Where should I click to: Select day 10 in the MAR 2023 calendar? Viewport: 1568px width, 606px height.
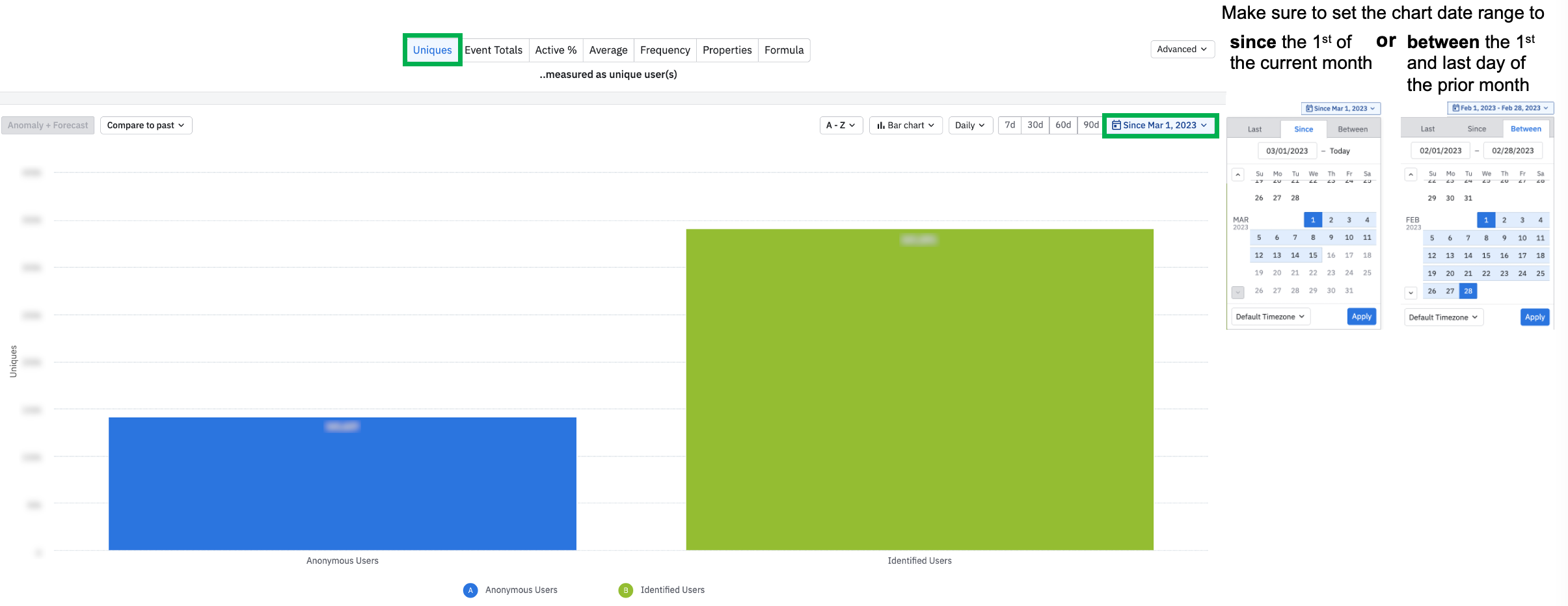(1349, 237)
